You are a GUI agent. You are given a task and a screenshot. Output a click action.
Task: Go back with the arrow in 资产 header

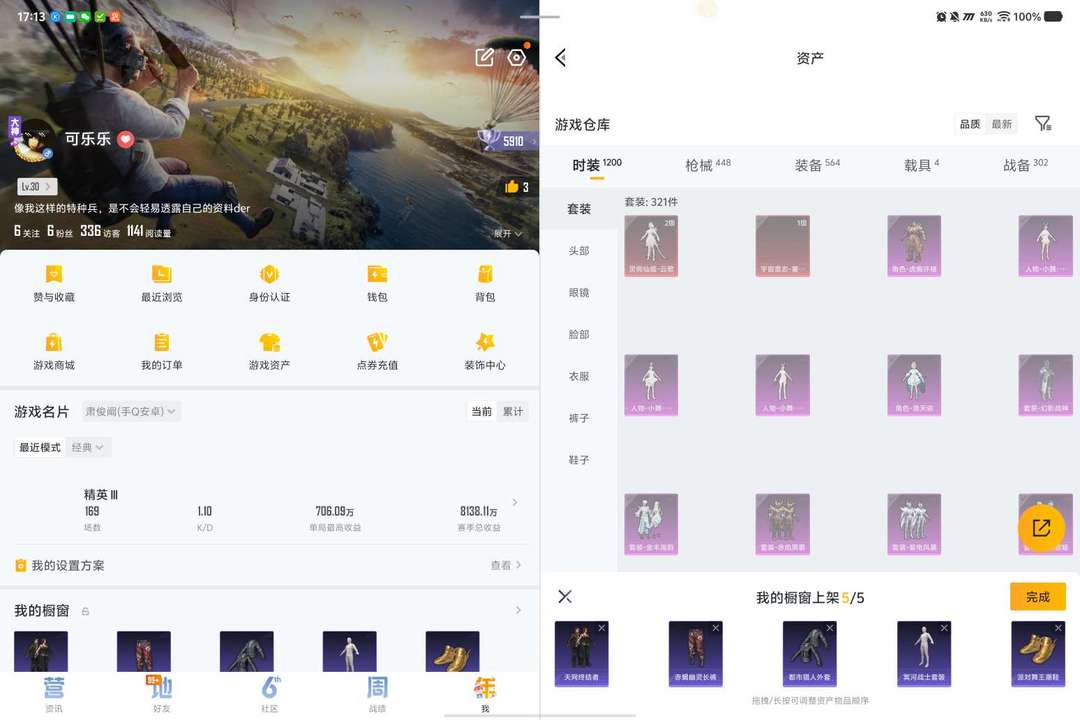click(x=561, y=58)
